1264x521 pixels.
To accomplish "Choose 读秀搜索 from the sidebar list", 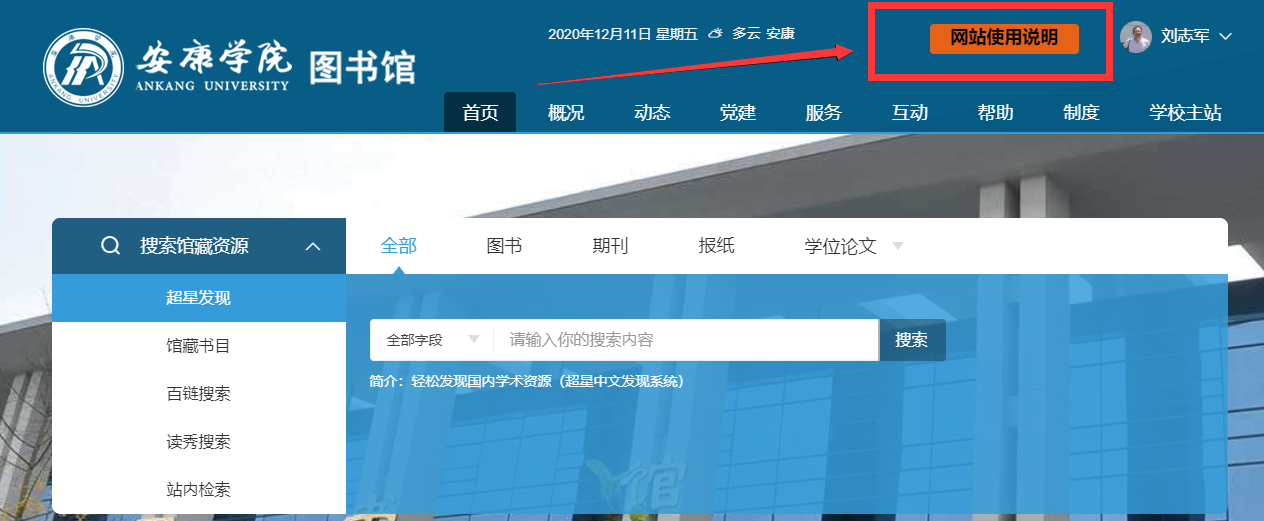I will coord(198,442).
